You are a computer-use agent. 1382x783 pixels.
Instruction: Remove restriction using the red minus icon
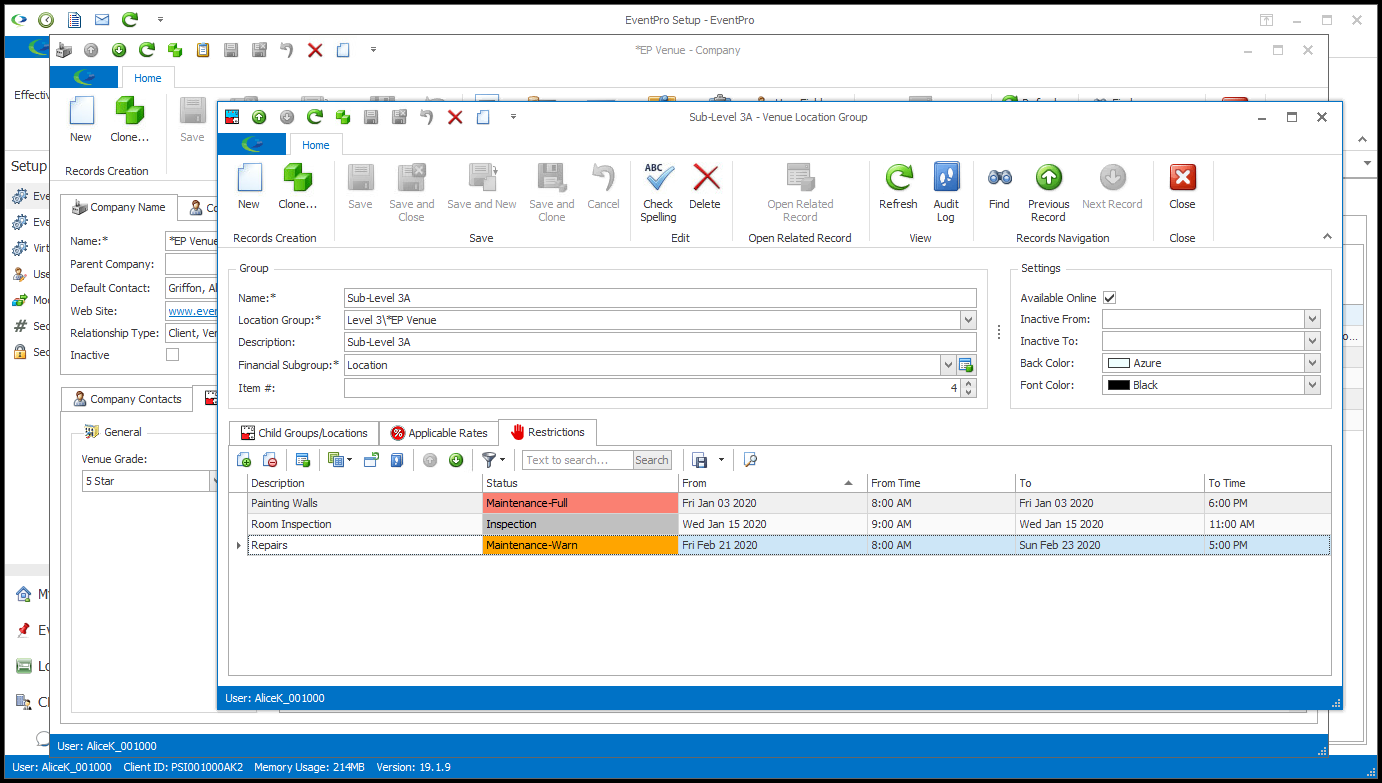270,460
